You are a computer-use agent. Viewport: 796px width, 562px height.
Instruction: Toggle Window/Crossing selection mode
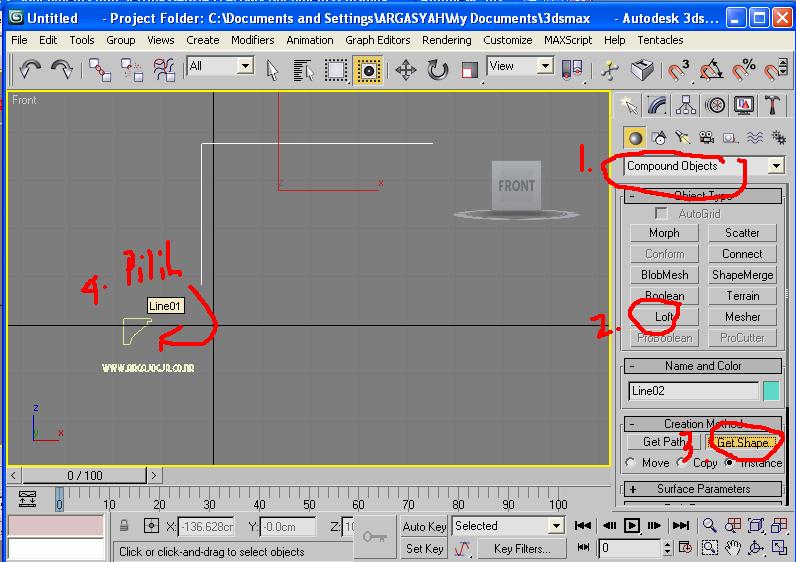368,70
